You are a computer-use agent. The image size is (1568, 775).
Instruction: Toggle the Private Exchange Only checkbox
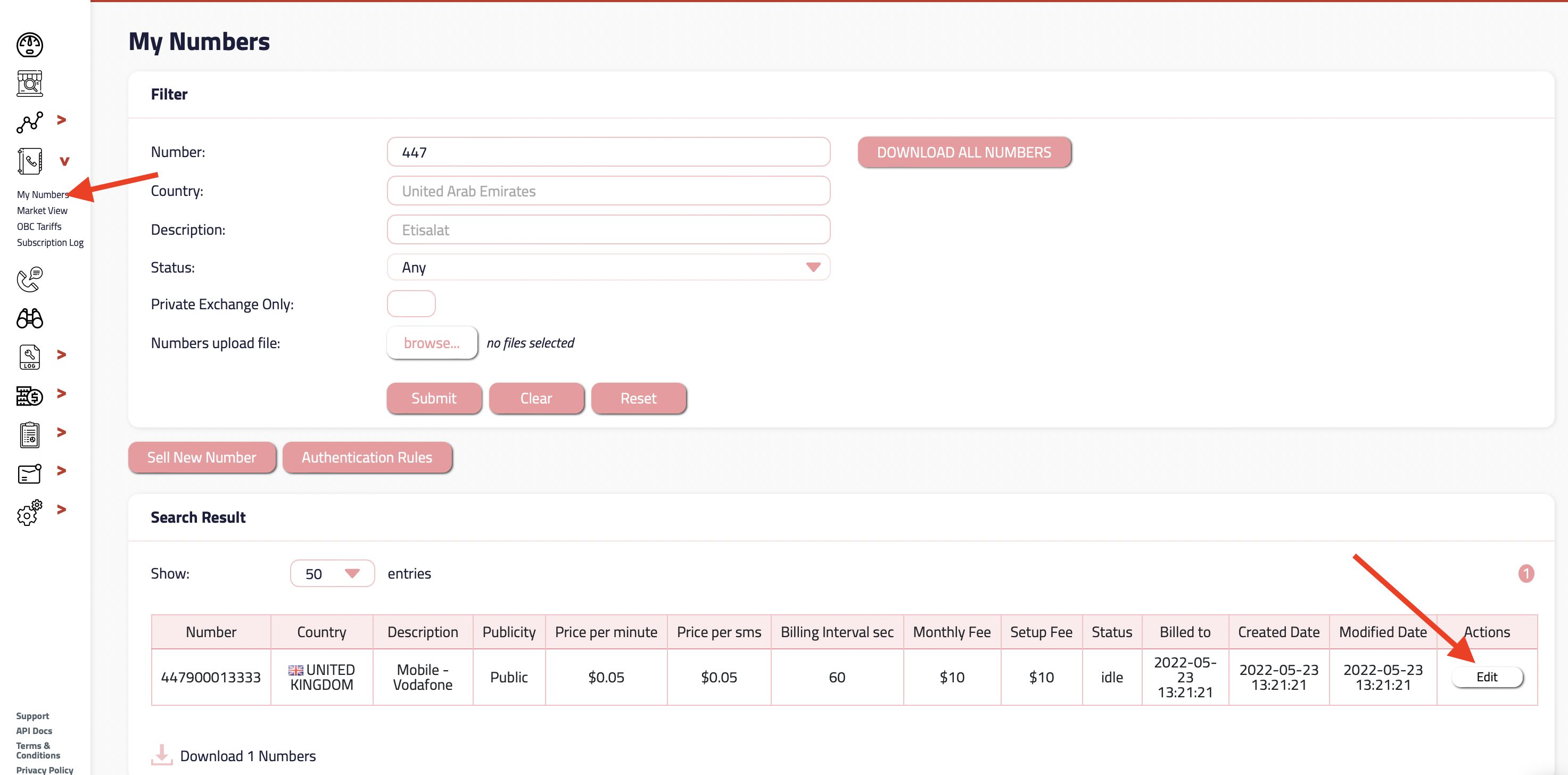click(x=411, y=304)
